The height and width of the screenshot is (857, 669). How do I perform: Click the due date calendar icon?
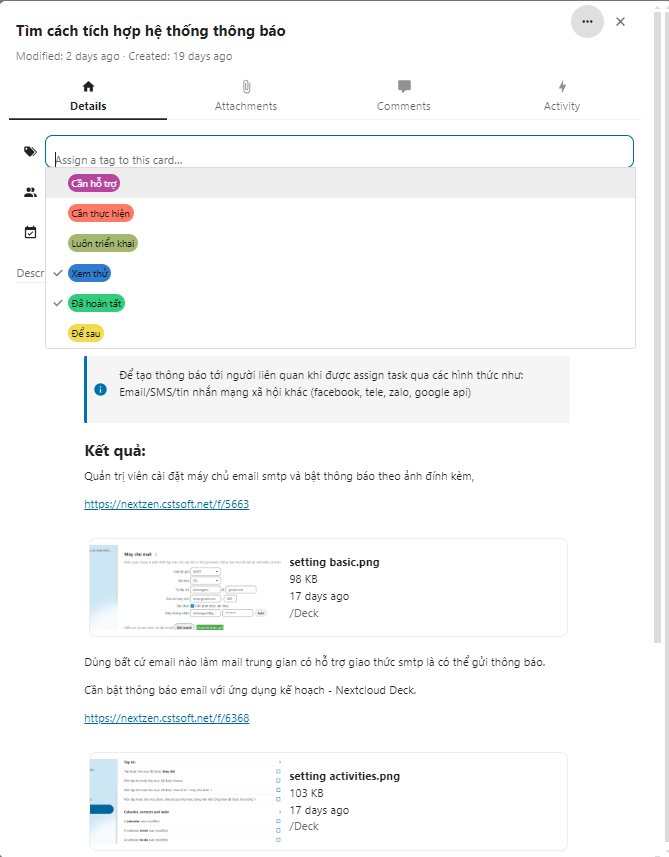31,232
